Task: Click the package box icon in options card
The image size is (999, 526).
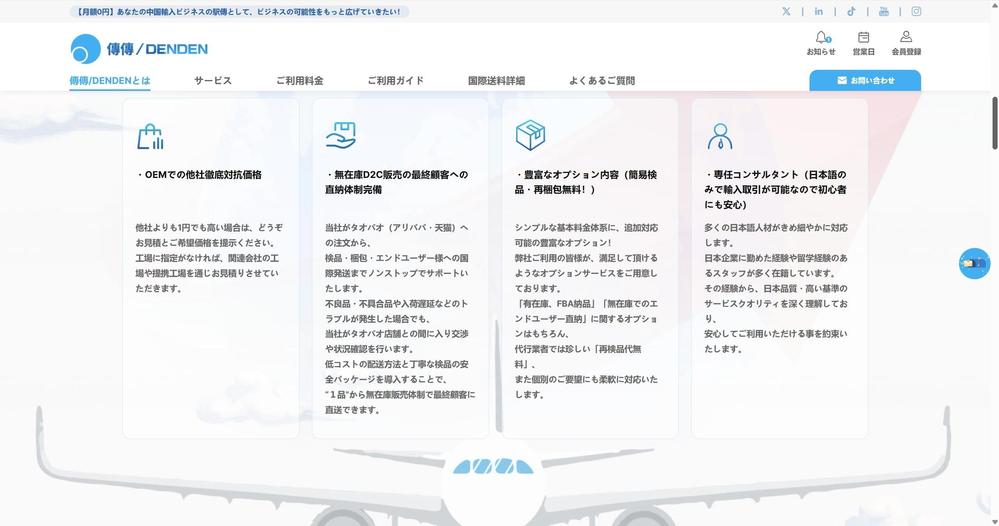Action: coord(530,135)
